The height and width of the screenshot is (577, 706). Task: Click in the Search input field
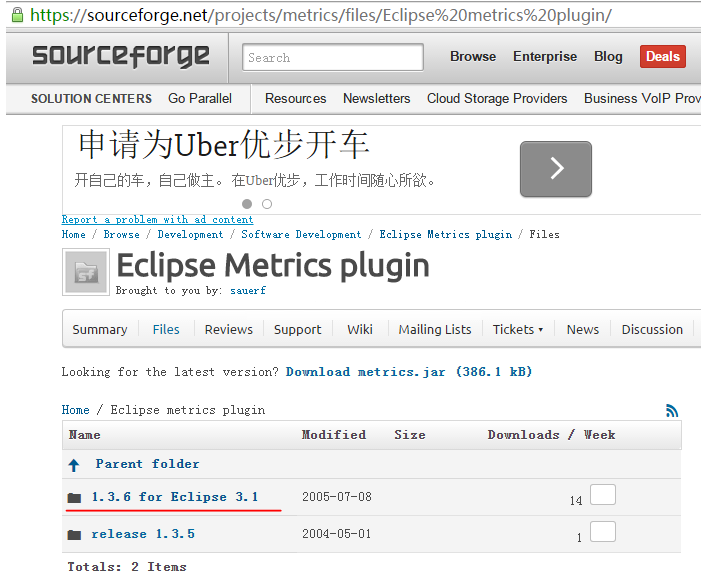point(333,57)
